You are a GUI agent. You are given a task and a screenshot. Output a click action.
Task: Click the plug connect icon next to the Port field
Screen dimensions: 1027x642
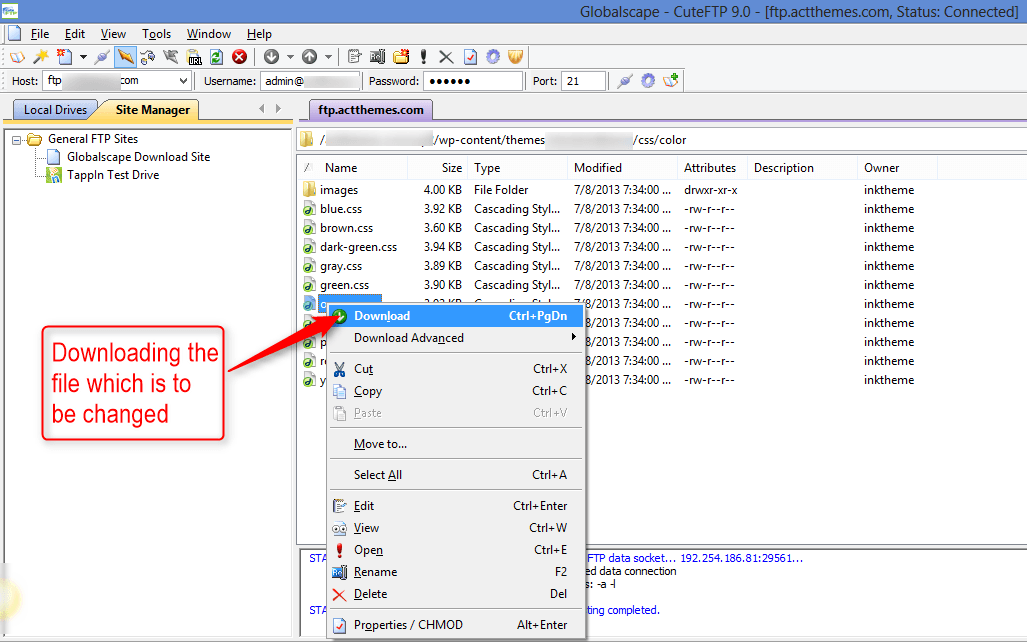(625, 81)
